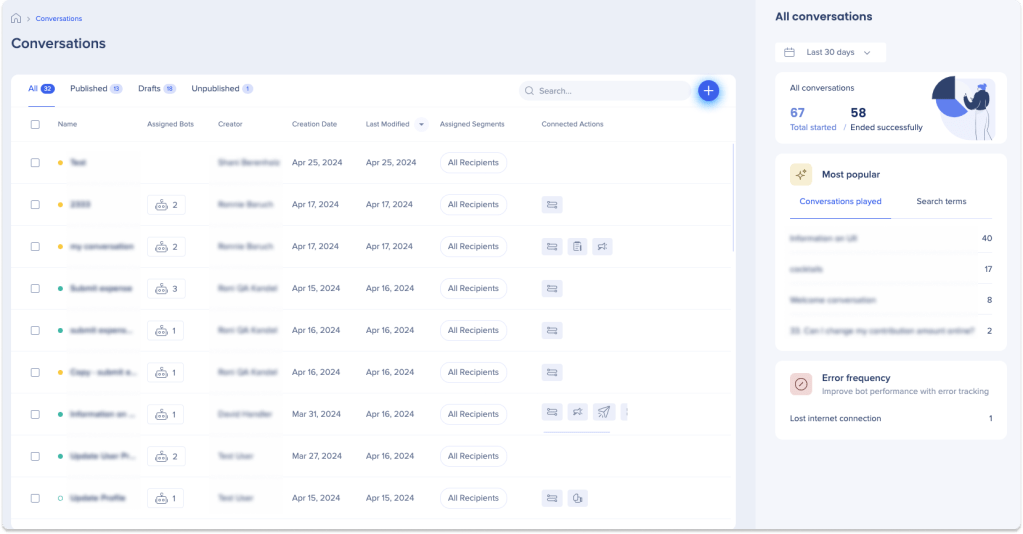
Task: Click the Error frequency compass icon
Action: tap(800, 384)
